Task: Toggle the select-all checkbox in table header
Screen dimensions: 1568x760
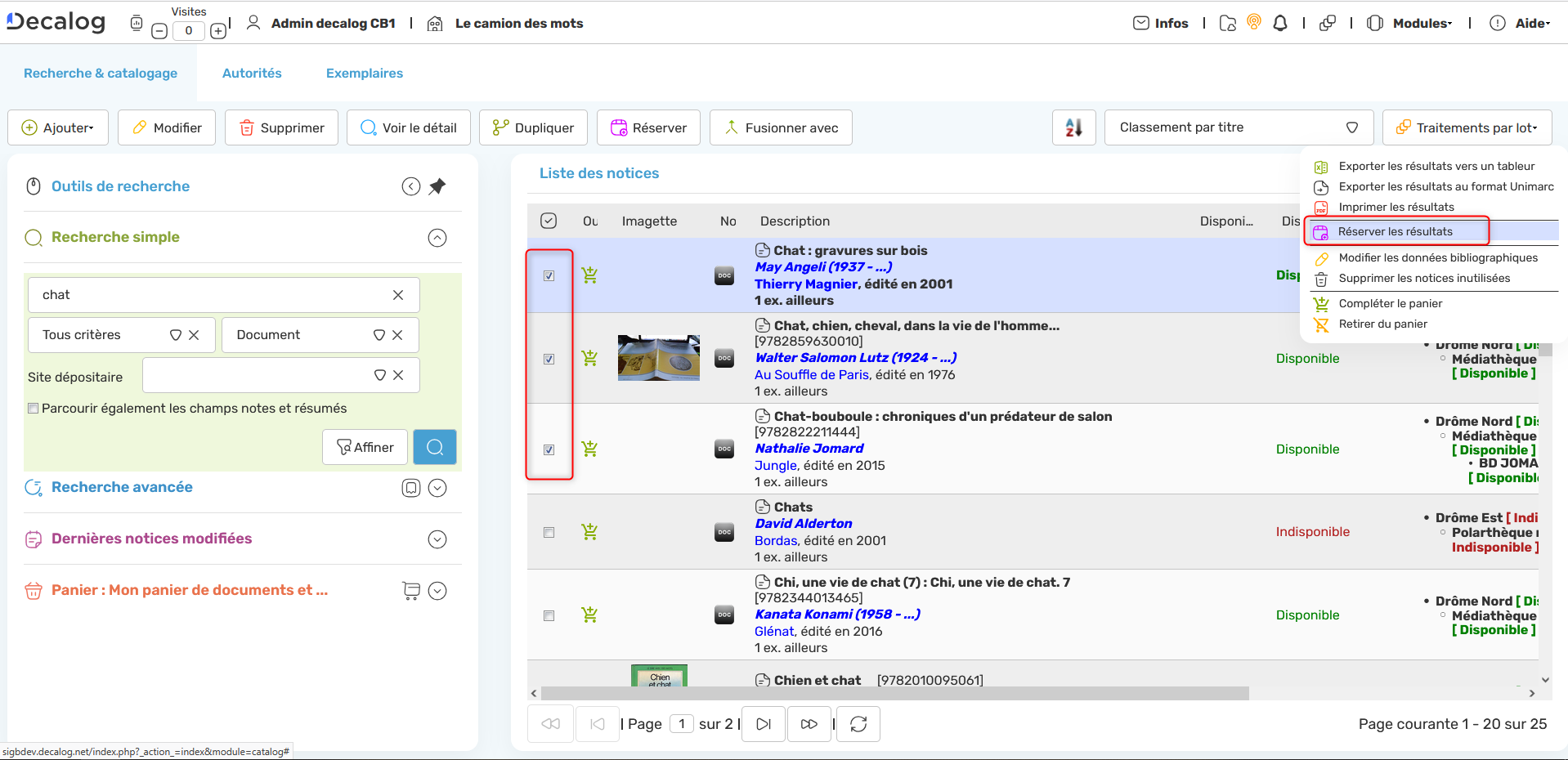Action: (549, 221)
